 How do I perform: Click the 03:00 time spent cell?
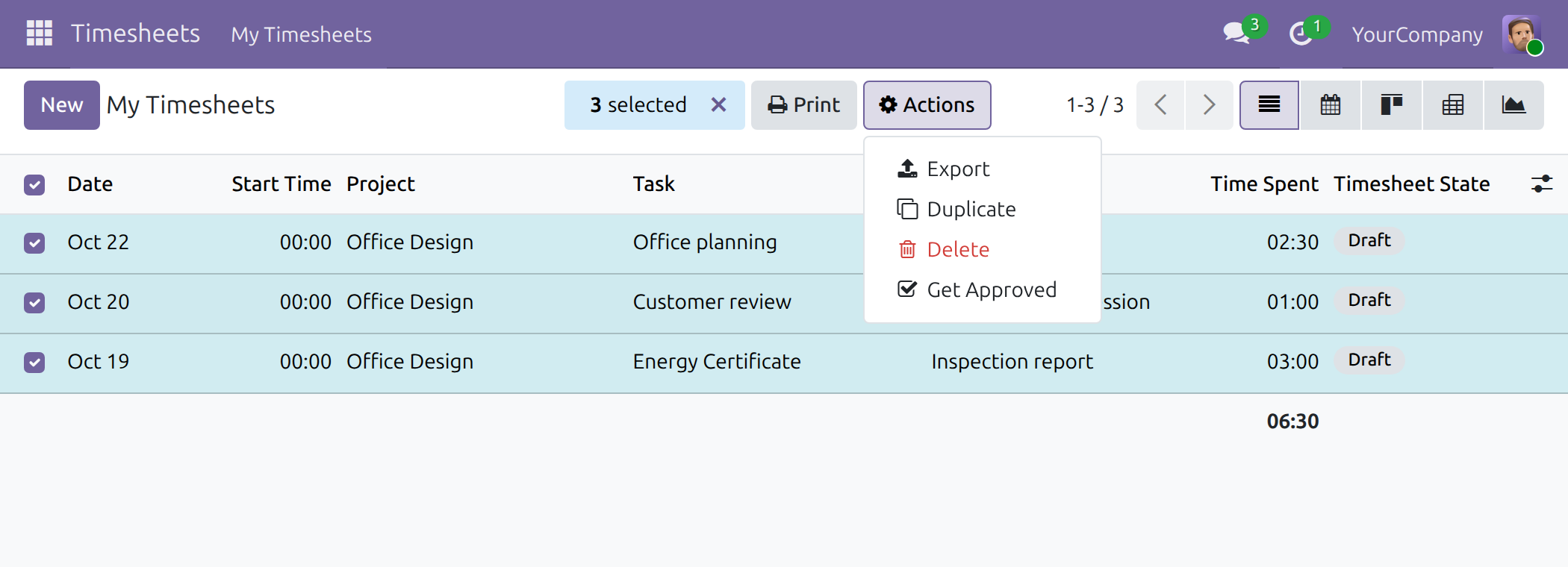click(x=1292, y=362)
